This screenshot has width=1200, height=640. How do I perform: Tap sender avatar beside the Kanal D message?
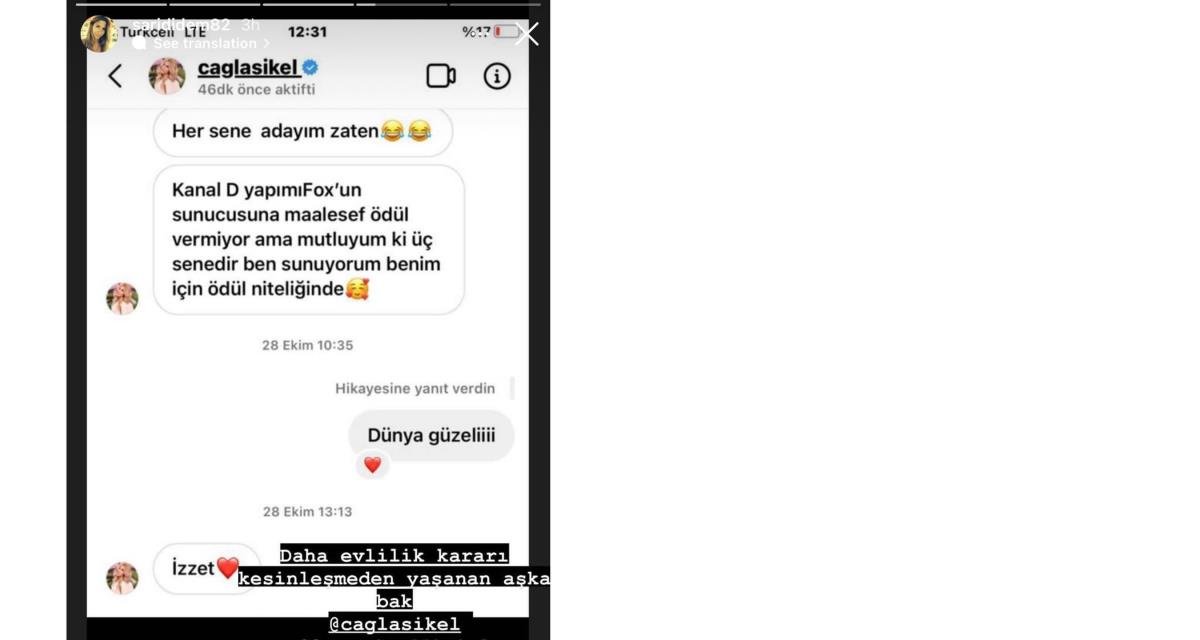point(122,298)
